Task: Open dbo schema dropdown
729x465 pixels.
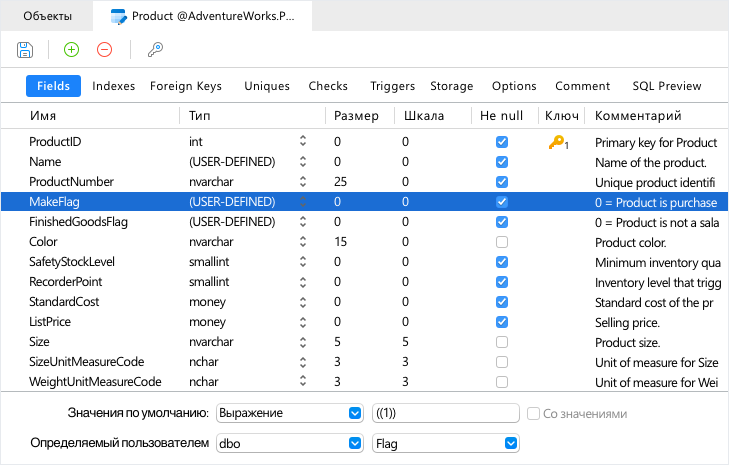Action: click(x=355, y=443)
